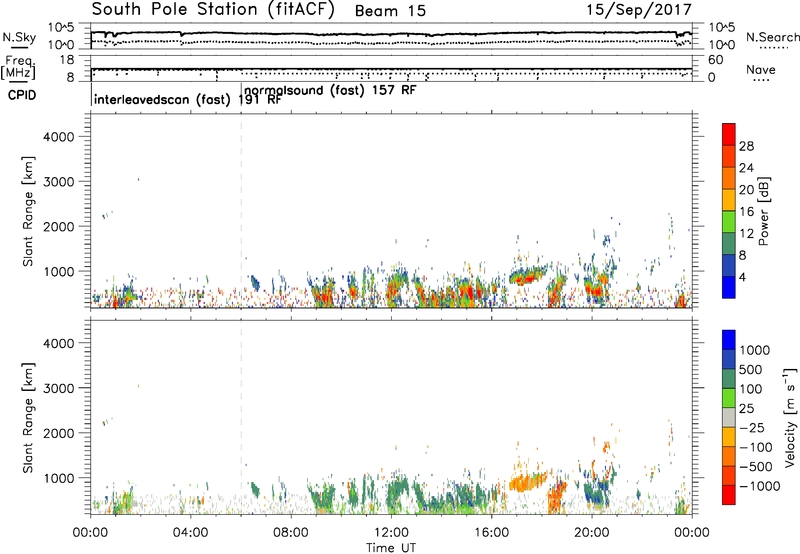Select the red bottom segment of the Velocity color bar
The height and width of the screenshot is (554, 800).
pos(729,495)
